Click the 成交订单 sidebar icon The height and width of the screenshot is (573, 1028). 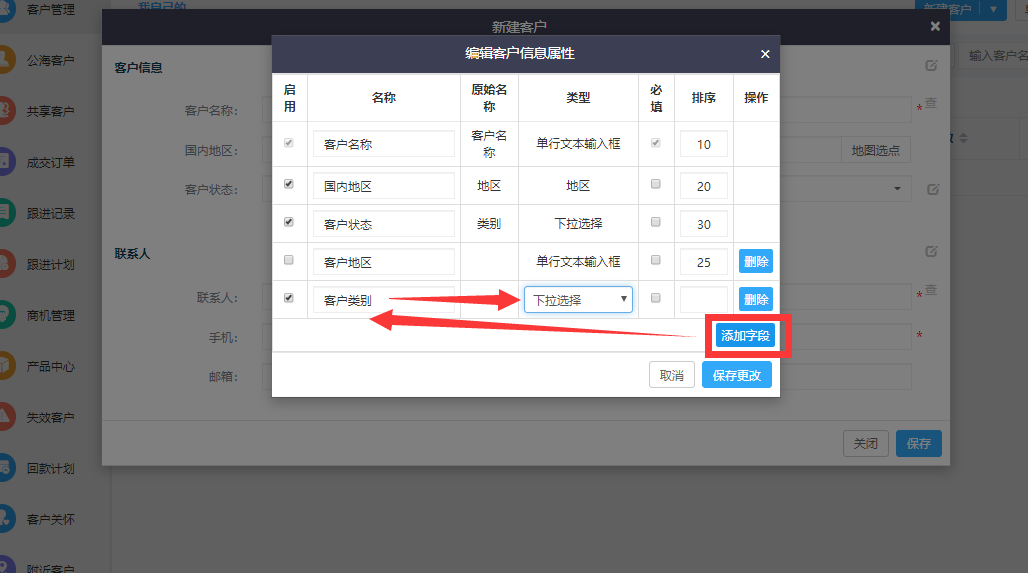5,162
